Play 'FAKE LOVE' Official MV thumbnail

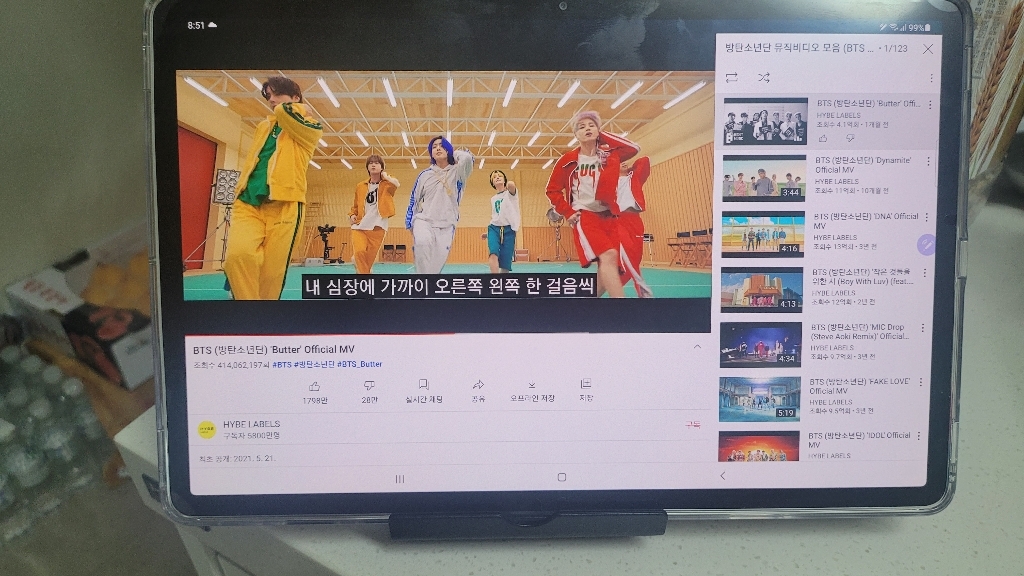(x=760, y=399)
